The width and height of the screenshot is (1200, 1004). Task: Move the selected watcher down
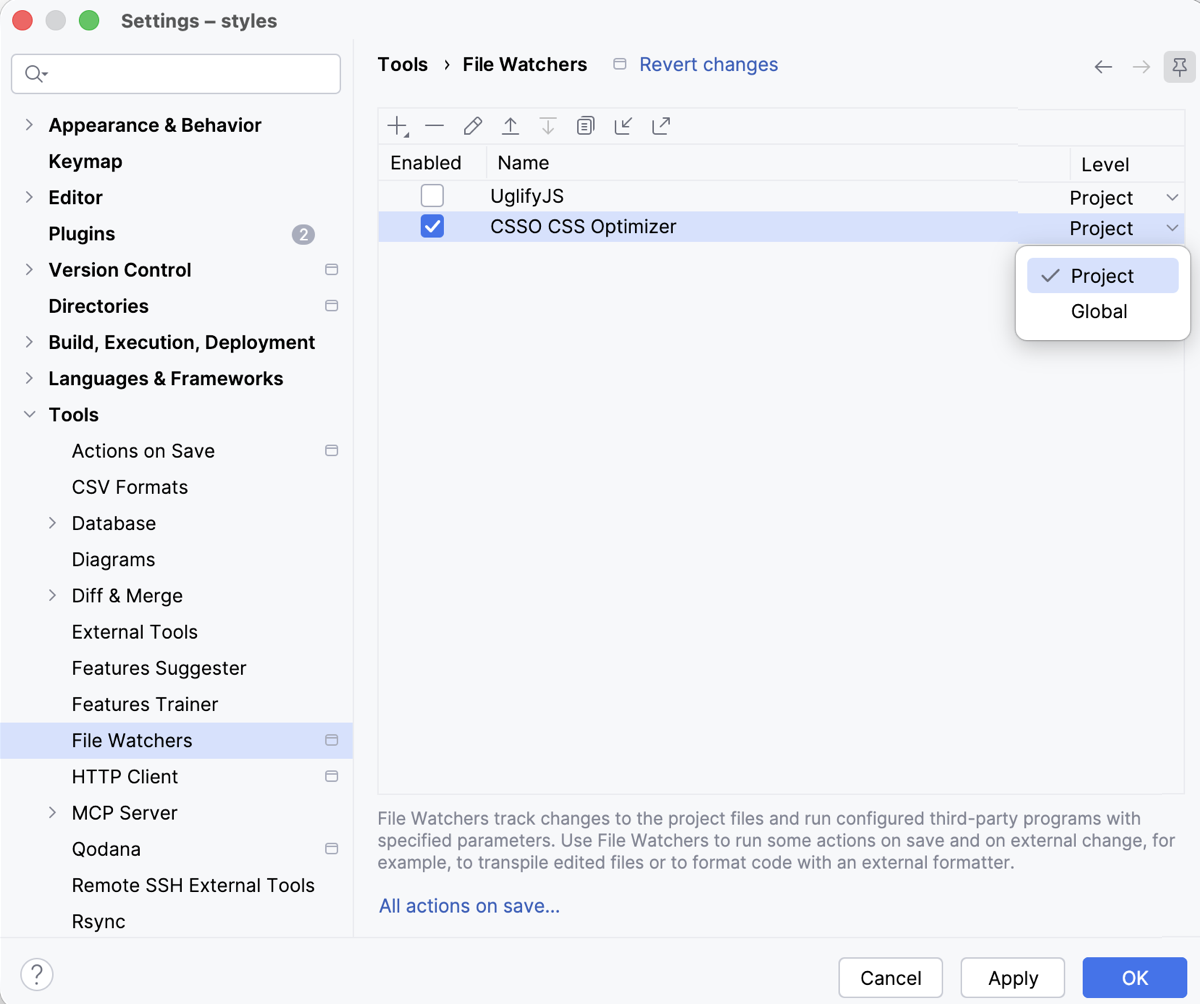click(548, 126)
